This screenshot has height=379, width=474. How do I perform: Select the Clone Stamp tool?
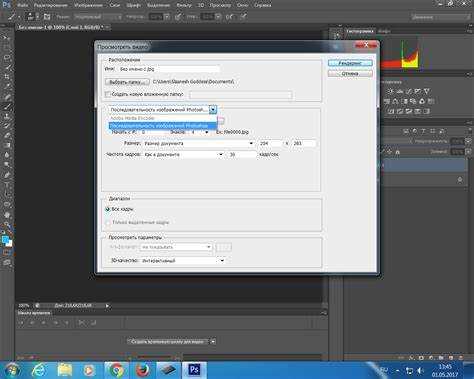pos(7,116)
